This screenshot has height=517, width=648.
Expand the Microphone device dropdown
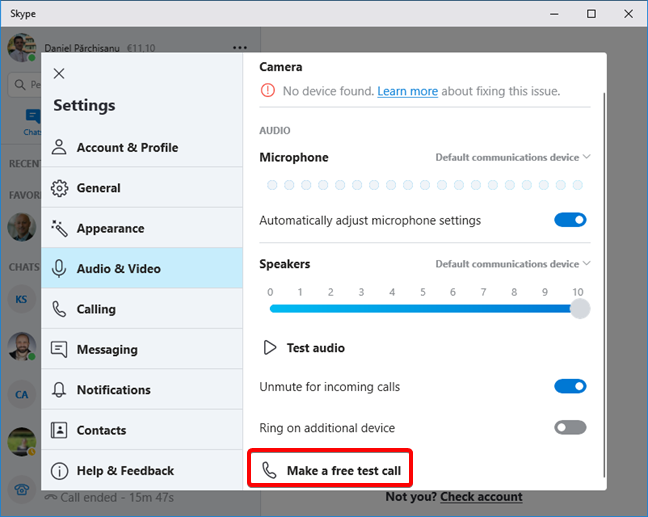coord(513,157)
